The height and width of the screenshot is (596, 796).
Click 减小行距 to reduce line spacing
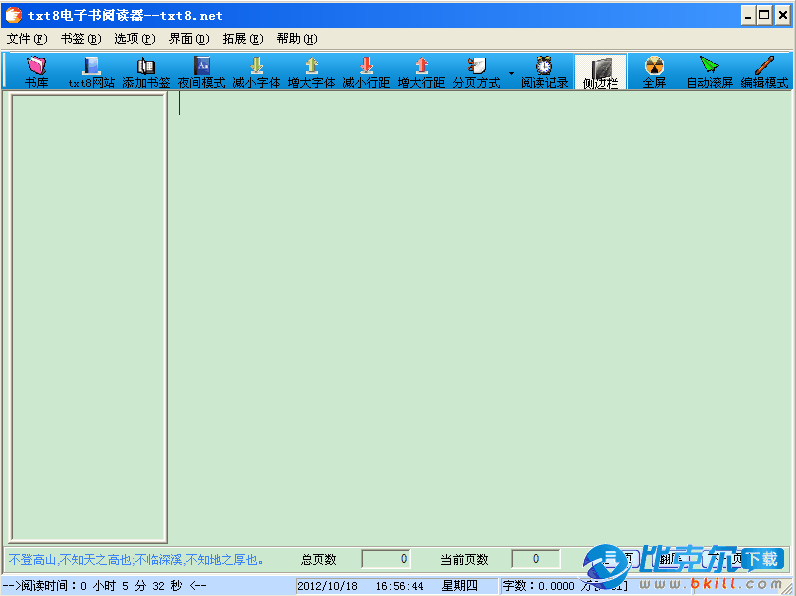pos(366,72)
